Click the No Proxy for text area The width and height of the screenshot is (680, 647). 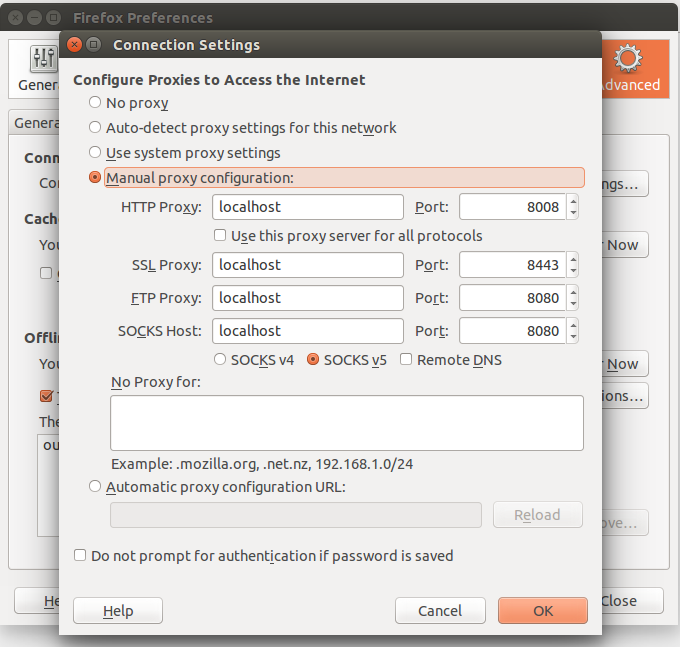[x=347, y=423]
